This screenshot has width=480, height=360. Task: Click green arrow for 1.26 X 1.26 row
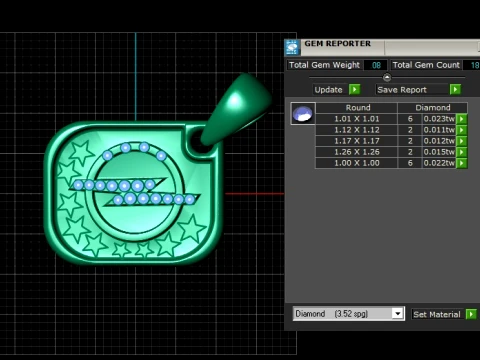tap(462, 152)
